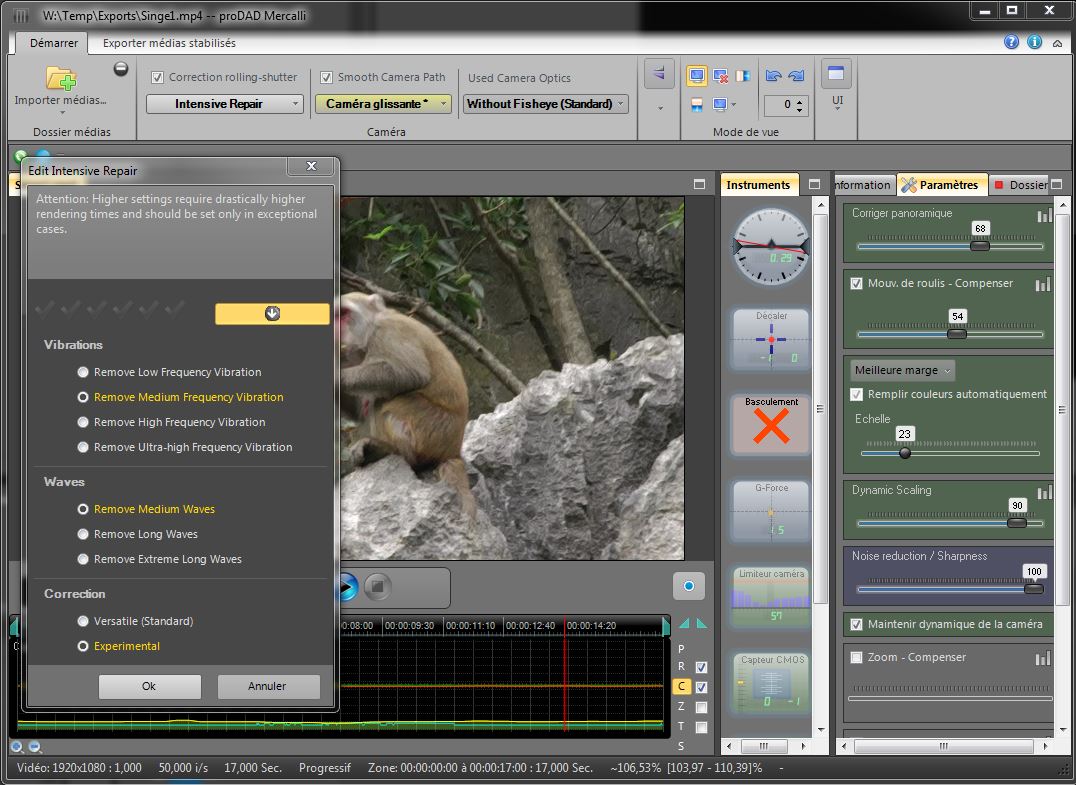Click the rotate right arrow icon
This screenshot has height=785, width=1076.
tap(796, 76)
